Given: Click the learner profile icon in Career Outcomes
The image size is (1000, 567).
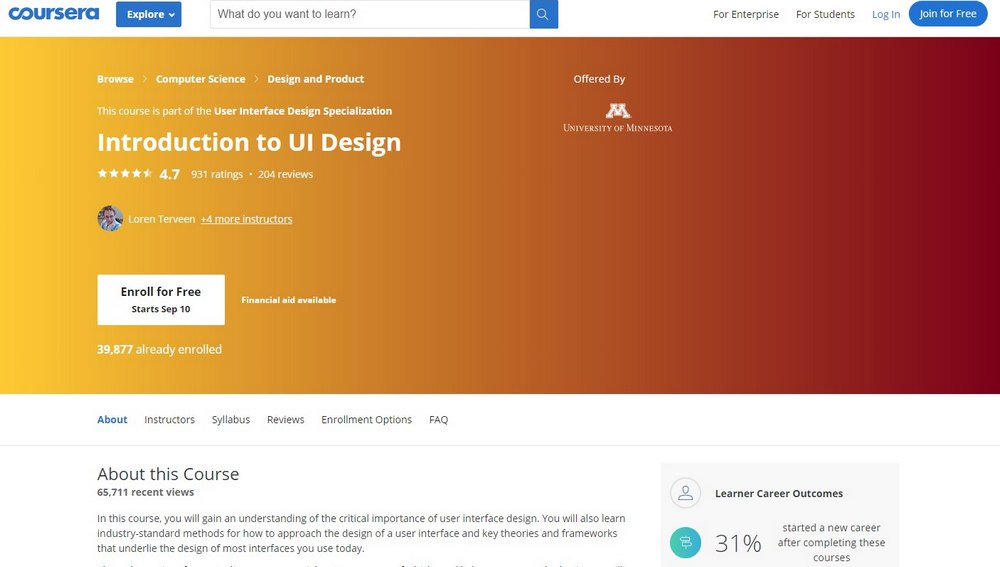Looking at the screenshot, I should pos(685,493).
